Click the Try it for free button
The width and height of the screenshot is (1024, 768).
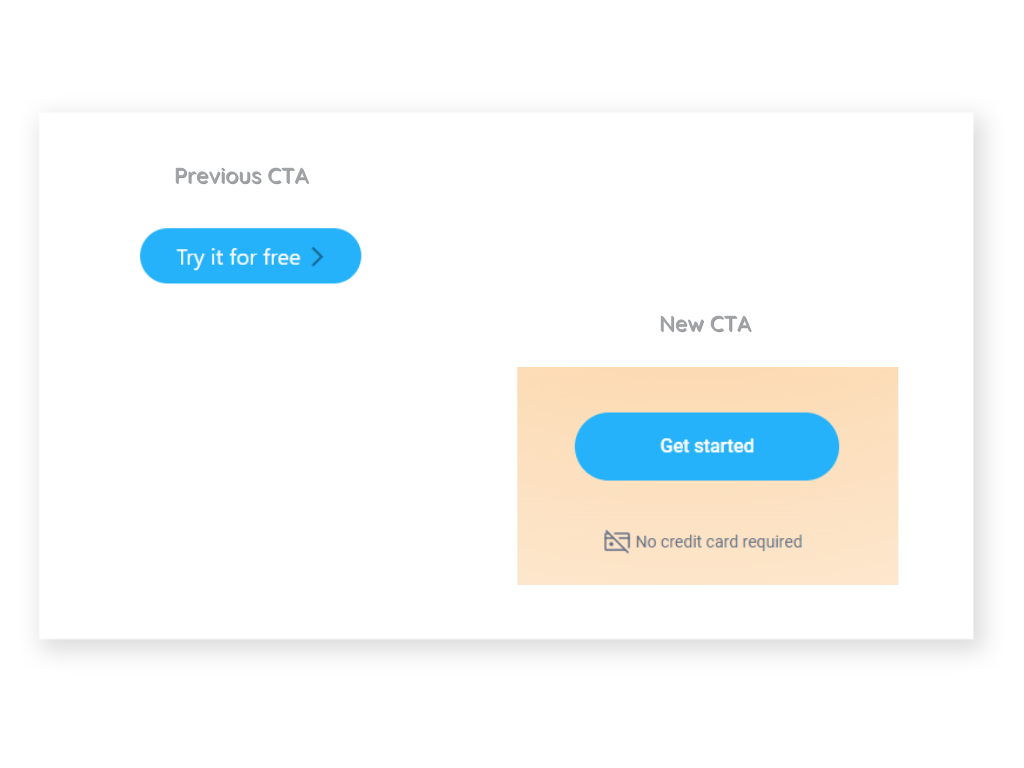click(250, 256)
